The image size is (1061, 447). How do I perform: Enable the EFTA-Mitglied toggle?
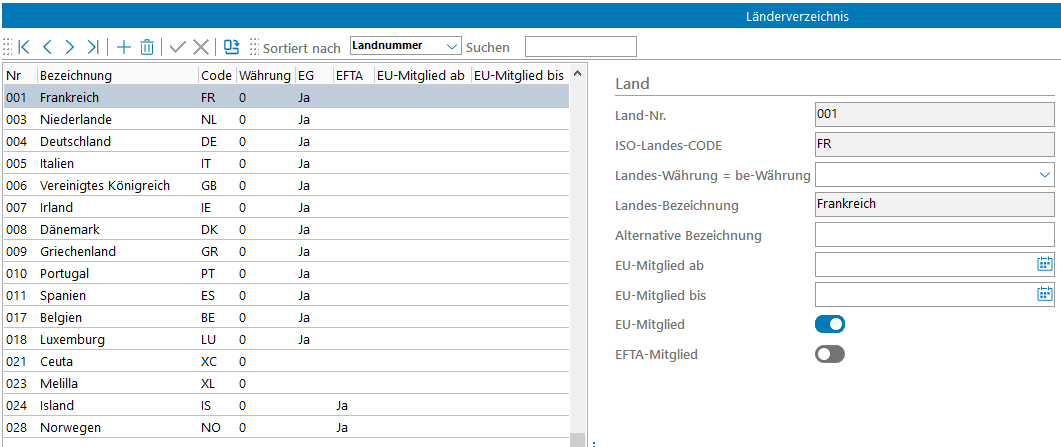(x=830, y=354)
